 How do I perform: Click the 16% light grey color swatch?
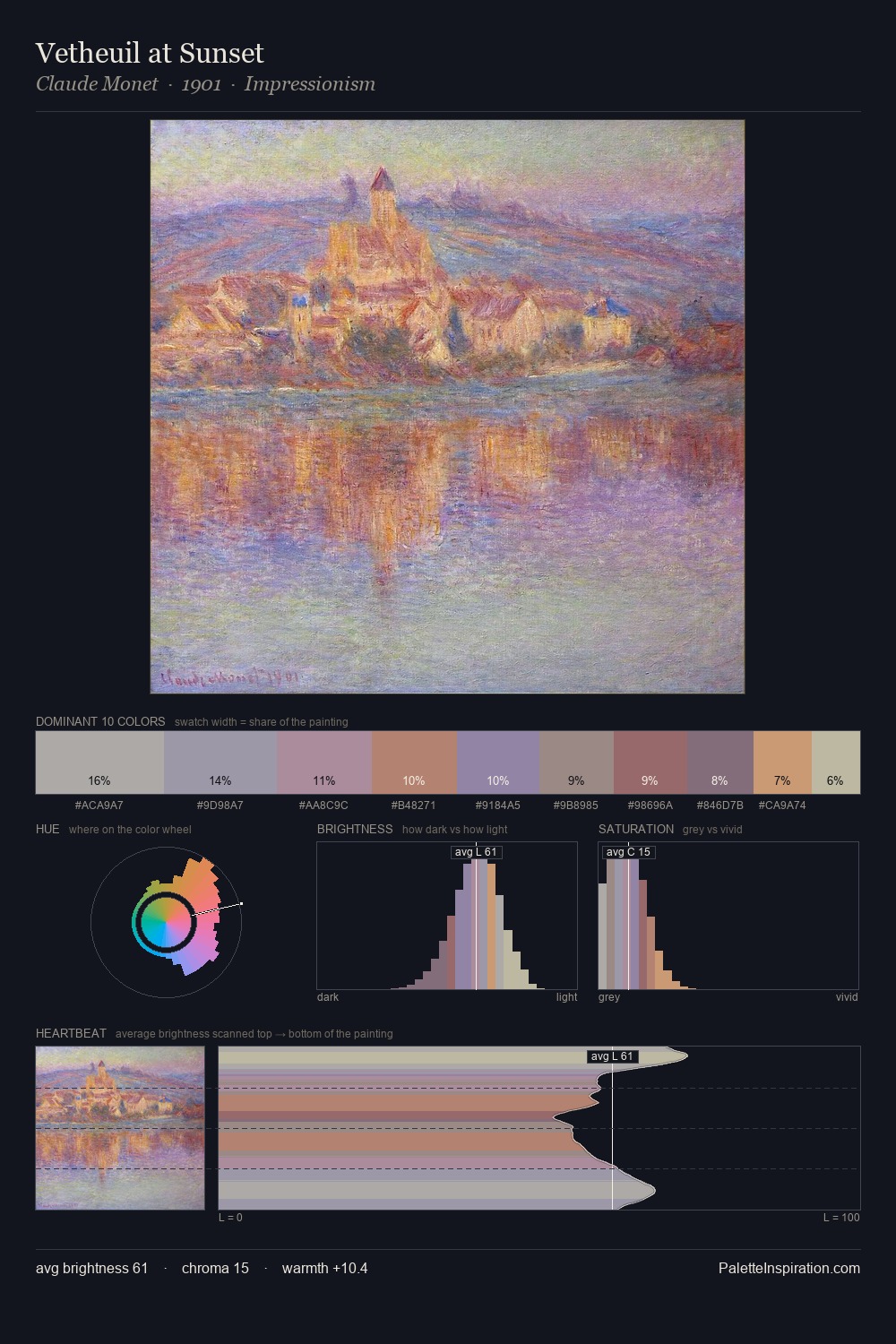pyautogui.click(x=99, y=762)
